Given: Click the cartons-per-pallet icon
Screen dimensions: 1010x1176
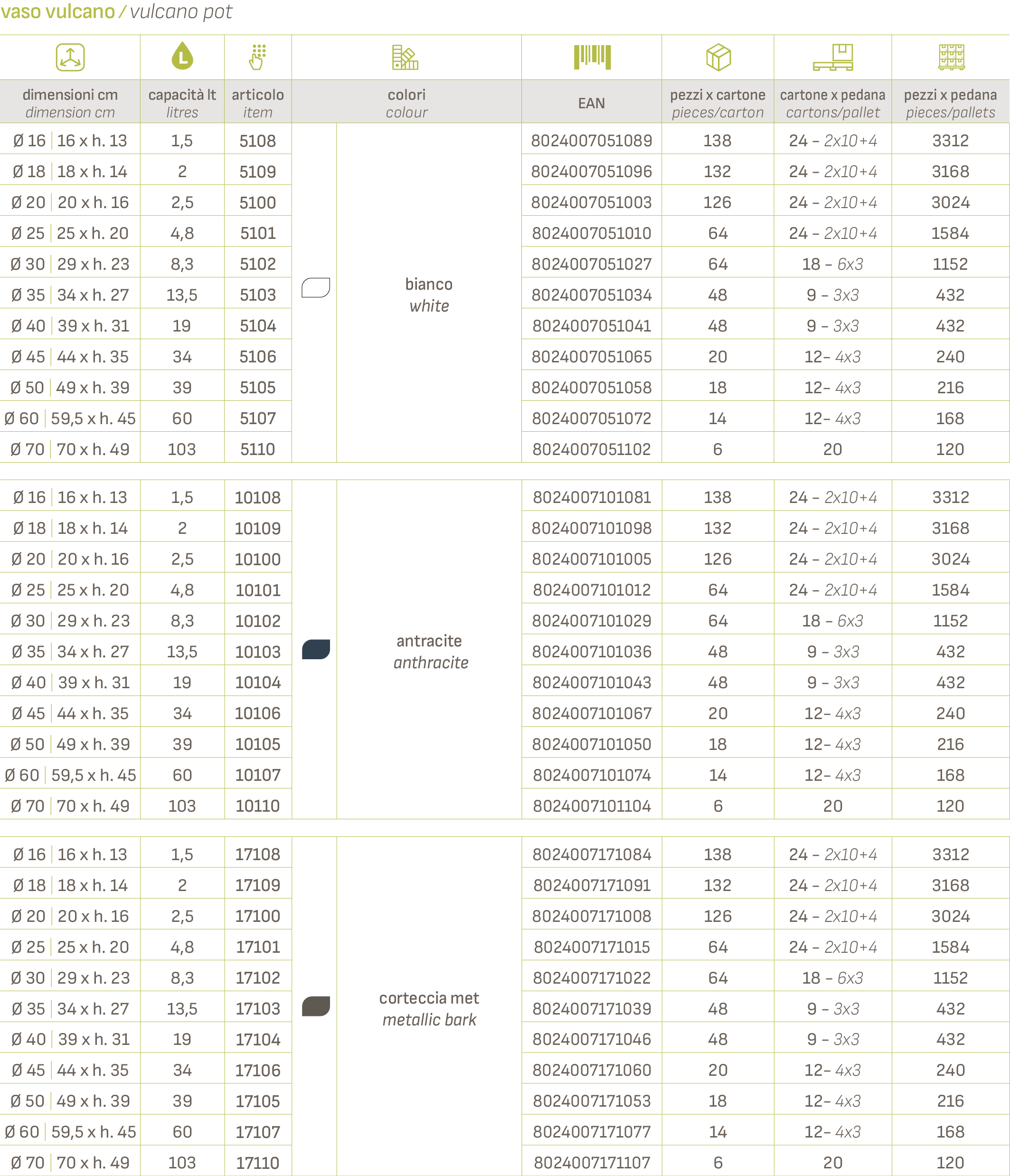Looking at the screenshot, I should click(833, 57).
